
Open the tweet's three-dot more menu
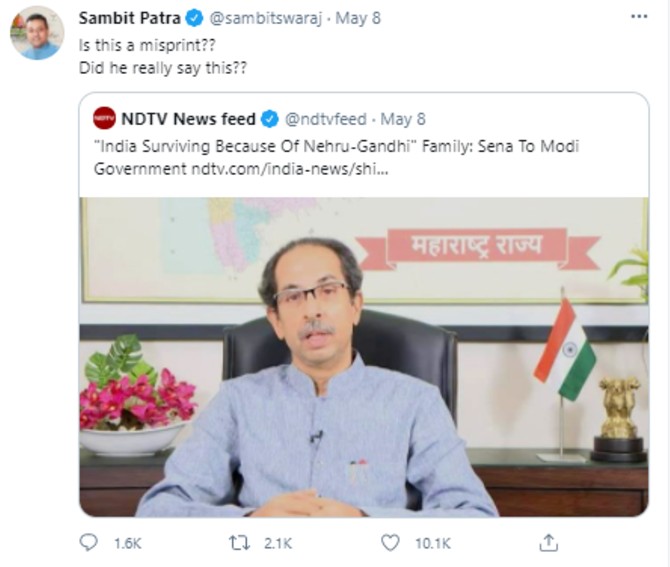coord(638,18)
